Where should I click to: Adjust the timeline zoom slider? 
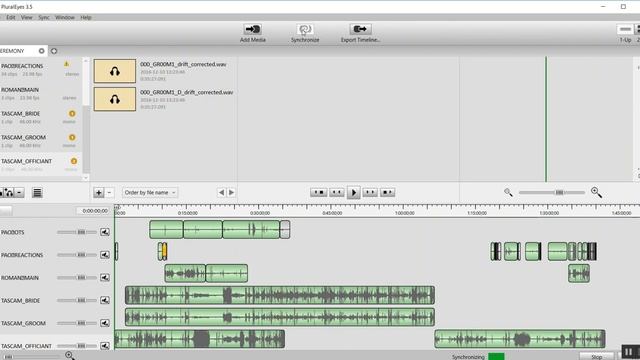click(559, 192)
